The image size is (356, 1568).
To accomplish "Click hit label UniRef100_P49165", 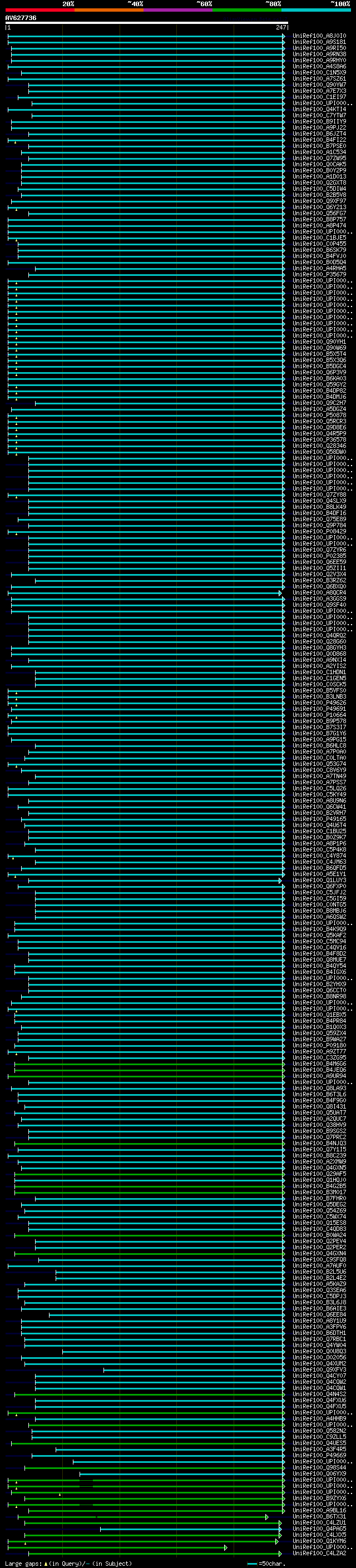I will tap(319, 819).
